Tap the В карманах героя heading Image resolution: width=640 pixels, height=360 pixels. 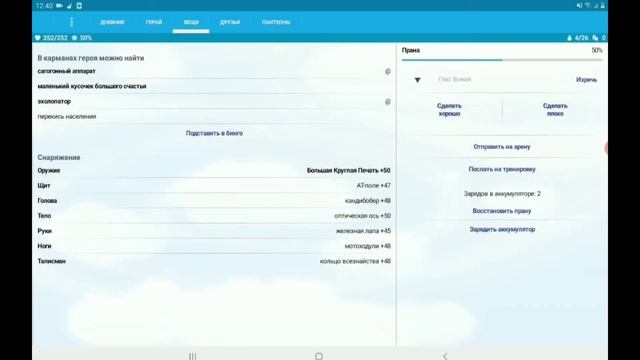click(91, 58)
